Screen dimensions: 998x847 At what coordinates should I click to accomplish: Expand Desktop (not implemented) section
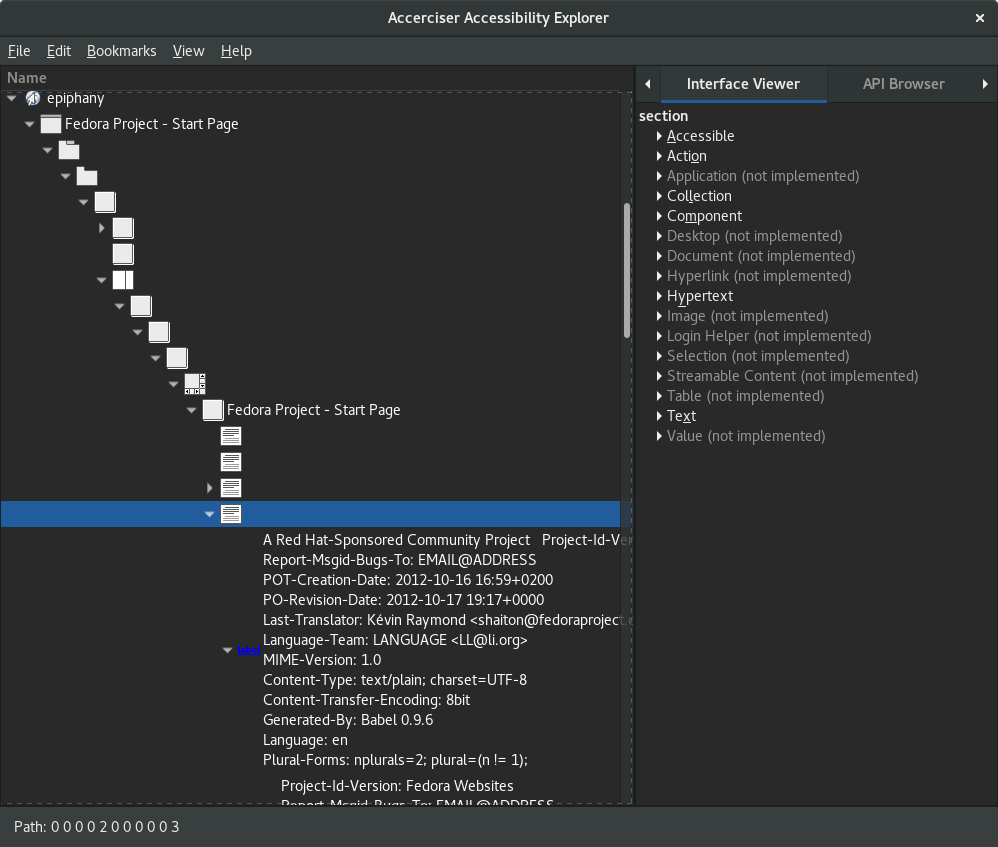tap(659, 236)
